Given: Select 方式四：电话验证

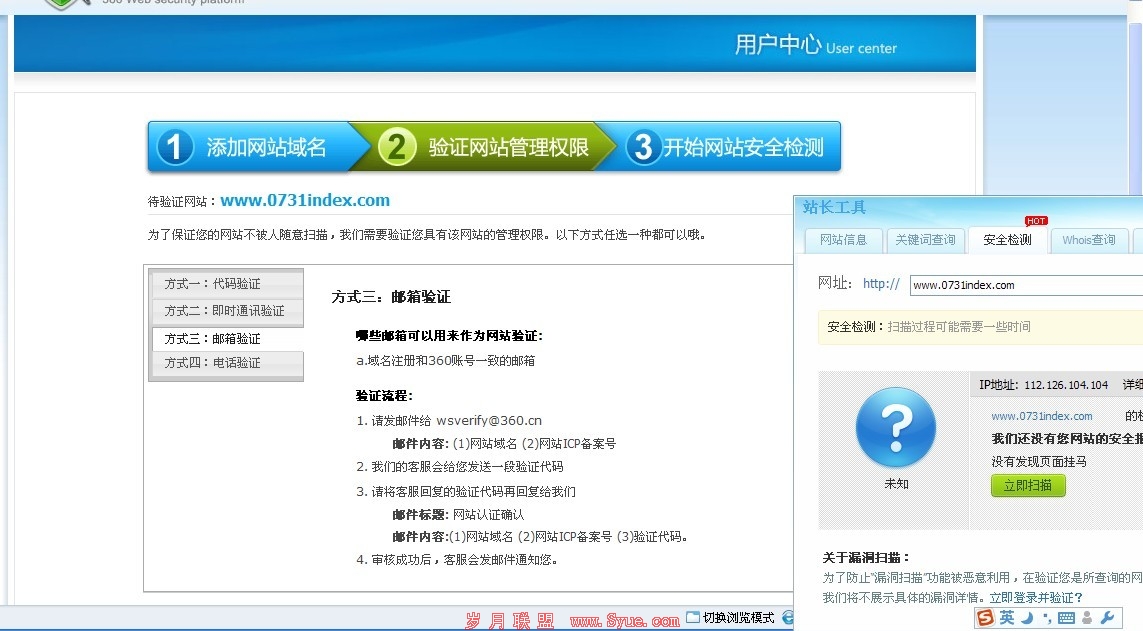Looking at the screenshot, I should point(226,365).
